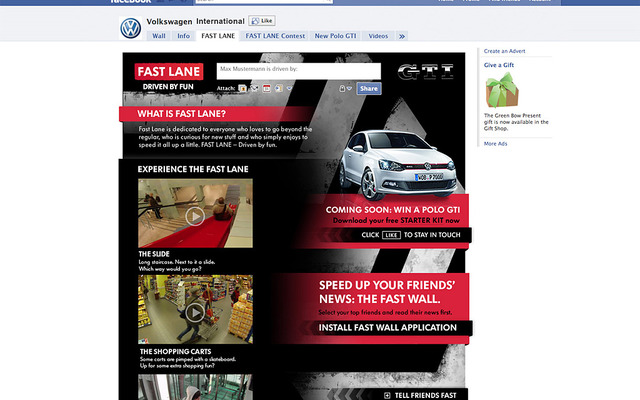640x400 pixels.
Task: Click 'DRIVEN BY FUN' tagline
Action: (168, 87)
